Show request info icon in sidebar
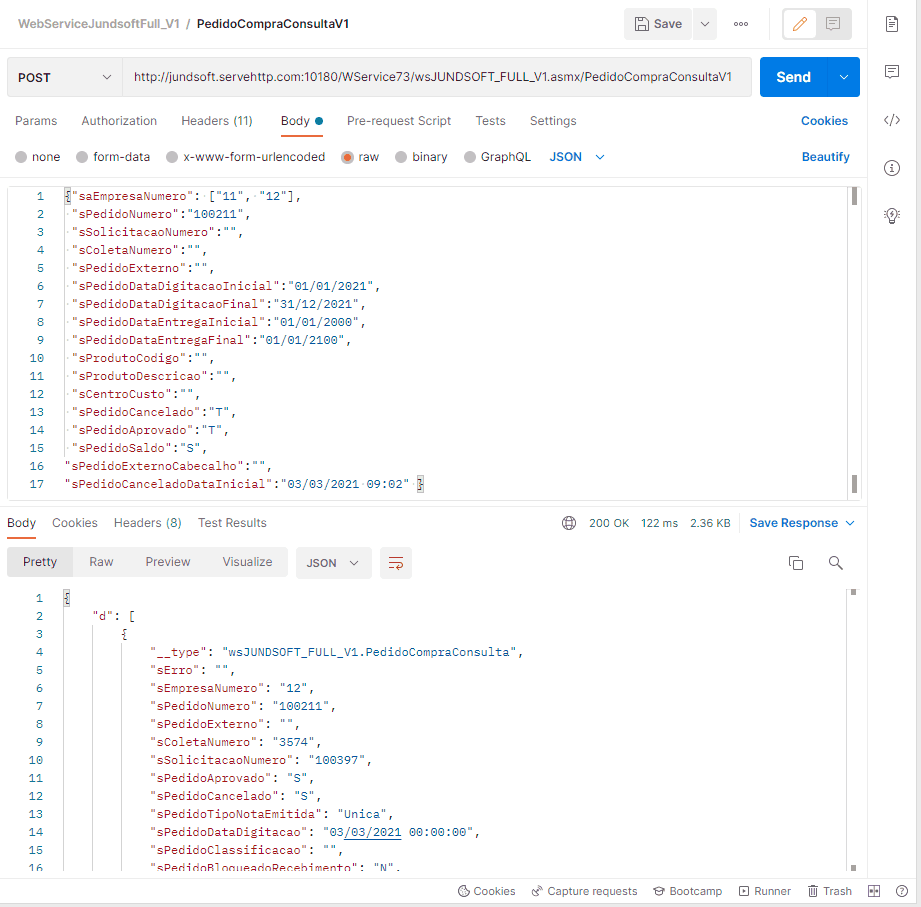The image size is (921, 907). click(892, 168)
